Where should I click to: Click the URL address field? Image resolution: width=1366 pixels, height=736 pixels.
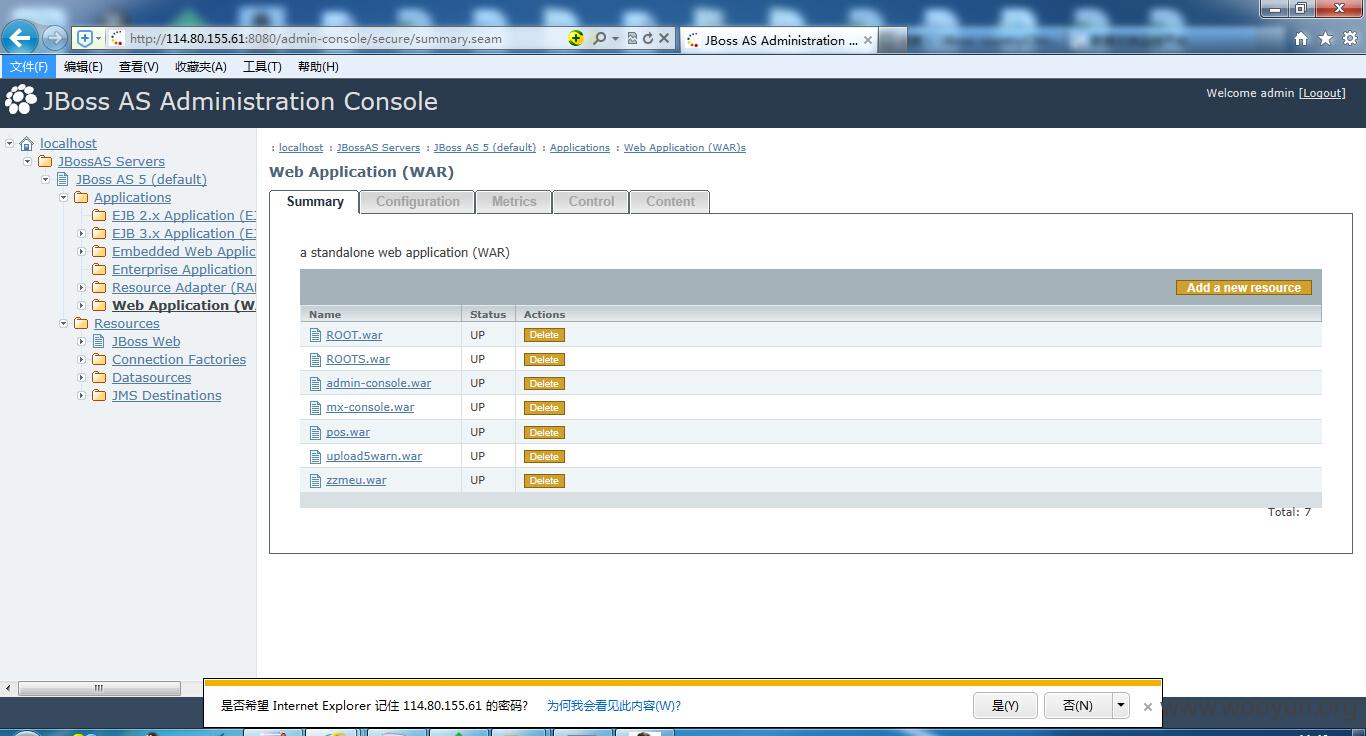pyautogui.click(x=344, y=38)
